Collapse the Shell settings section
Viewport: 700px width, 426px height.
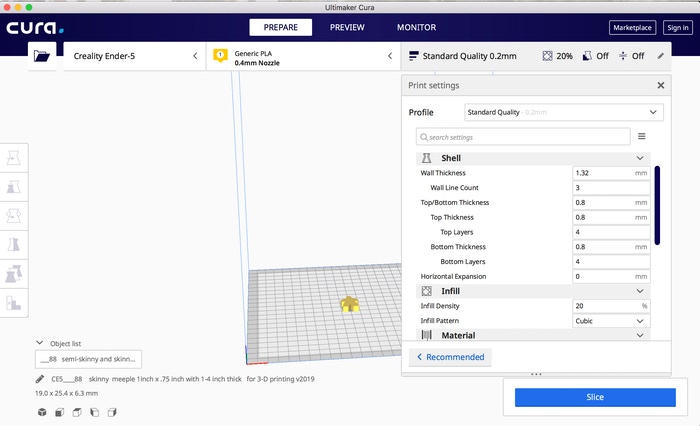point(640,158)
